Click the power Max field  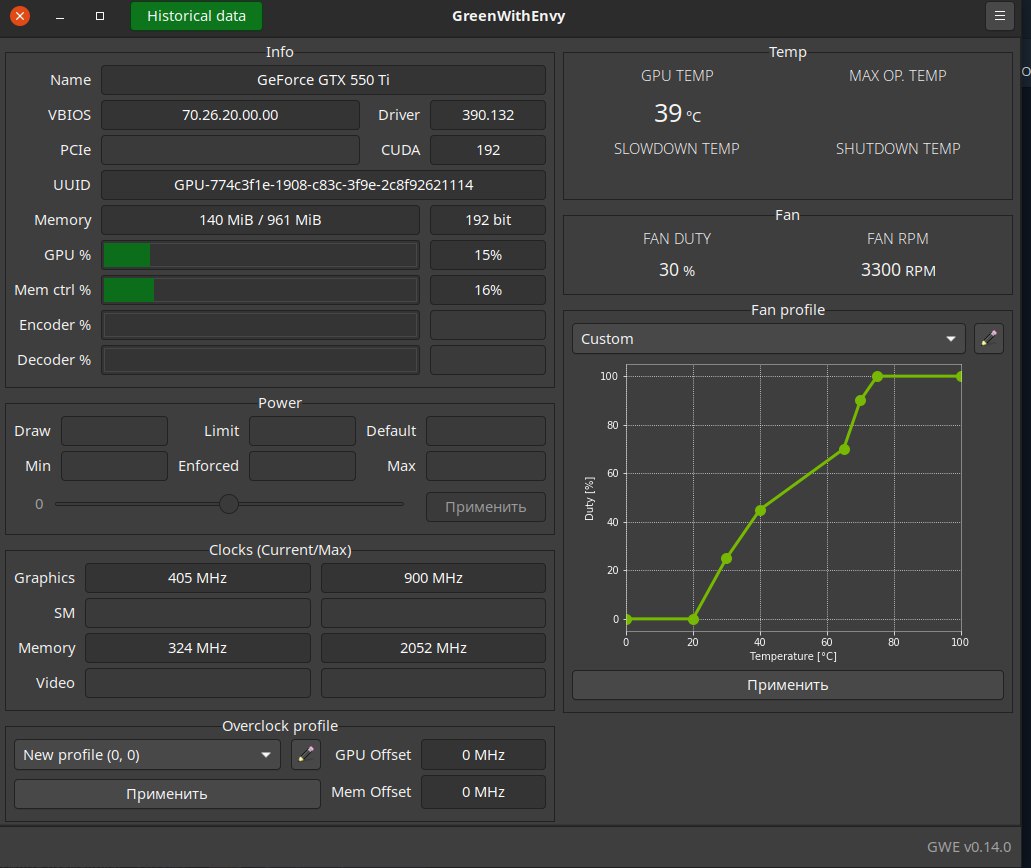tap(485, 466)
